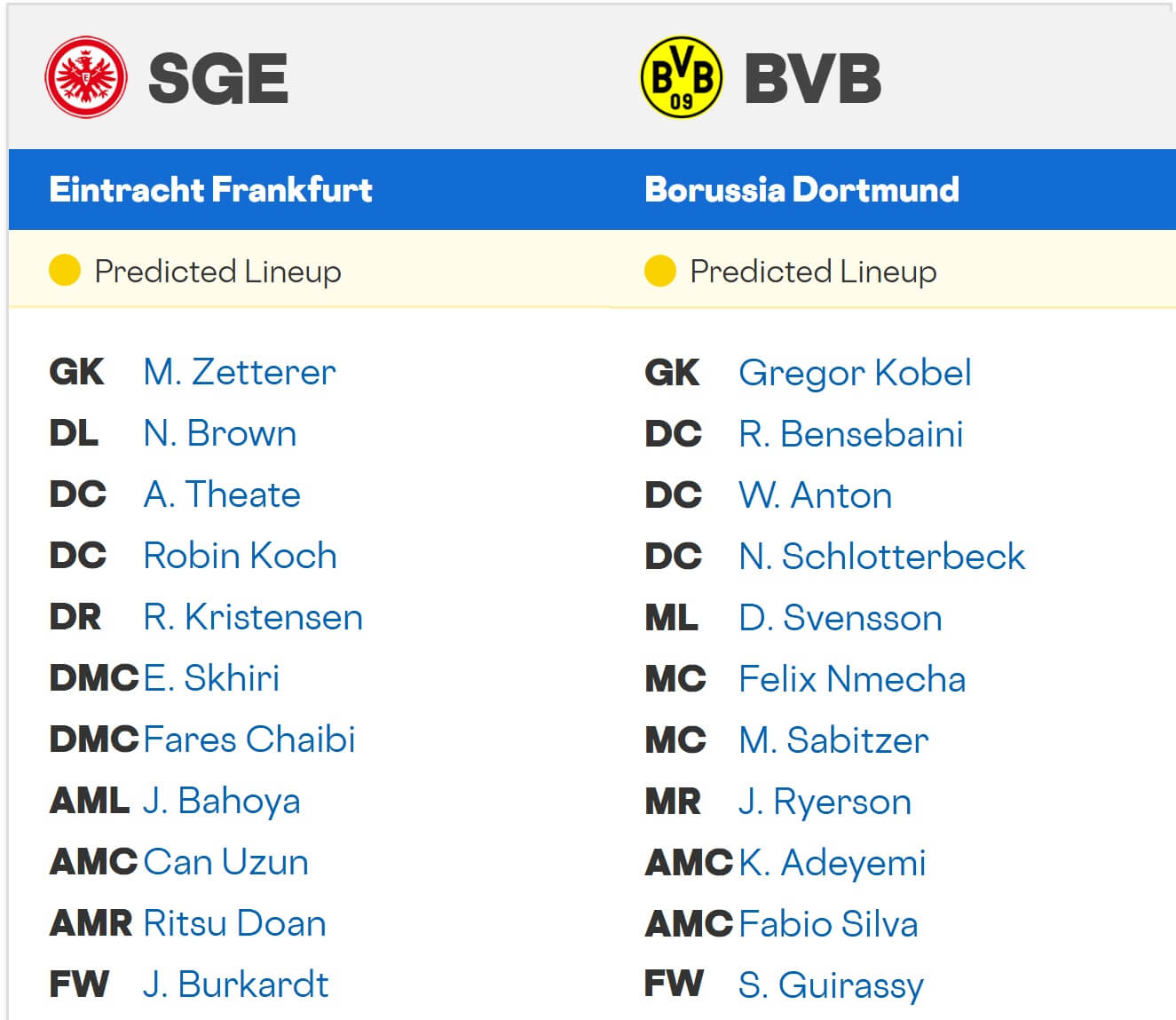View R. Kristensen's player details

[253, 617]
